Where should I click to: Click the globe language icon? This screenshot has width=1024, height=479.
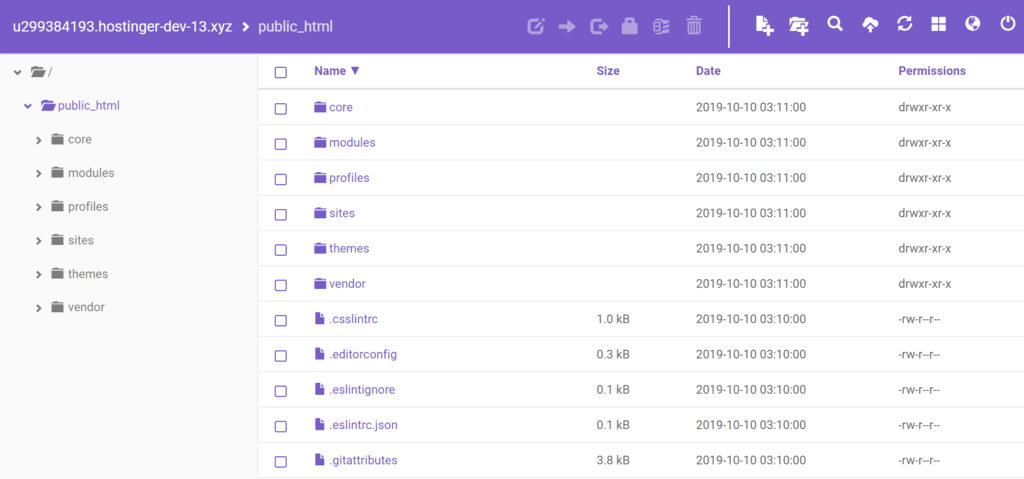pos(973,25)
